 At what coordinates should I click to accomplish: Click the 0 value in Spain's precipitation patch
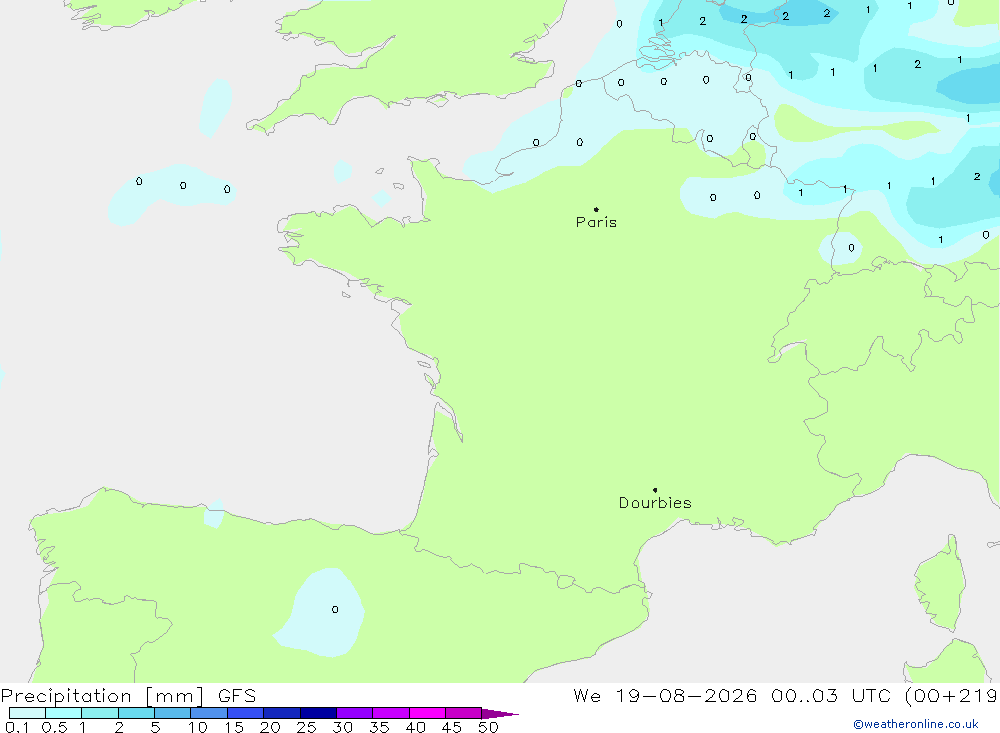(x=335, y=609)
